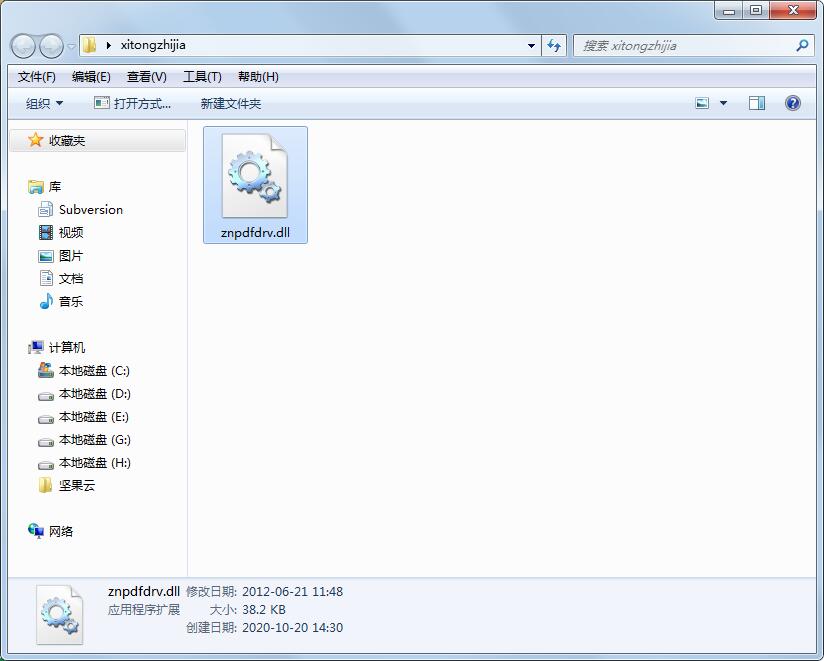Open the 工具 menu
The width and height of the screenshot is (824, 661).
click(202, 76)
